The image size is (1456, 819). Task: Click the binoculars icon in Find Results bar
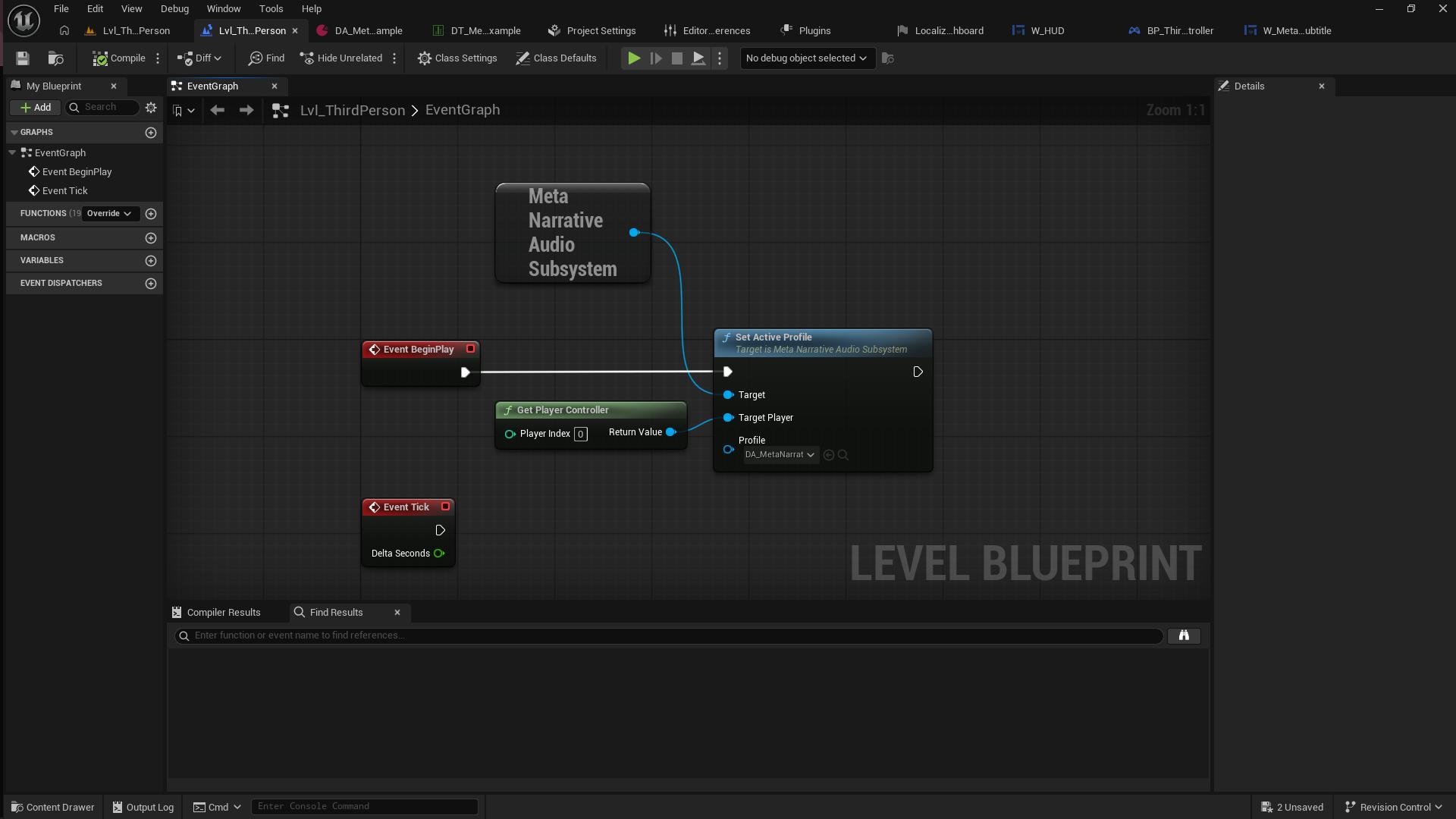tap(1184, 635)
